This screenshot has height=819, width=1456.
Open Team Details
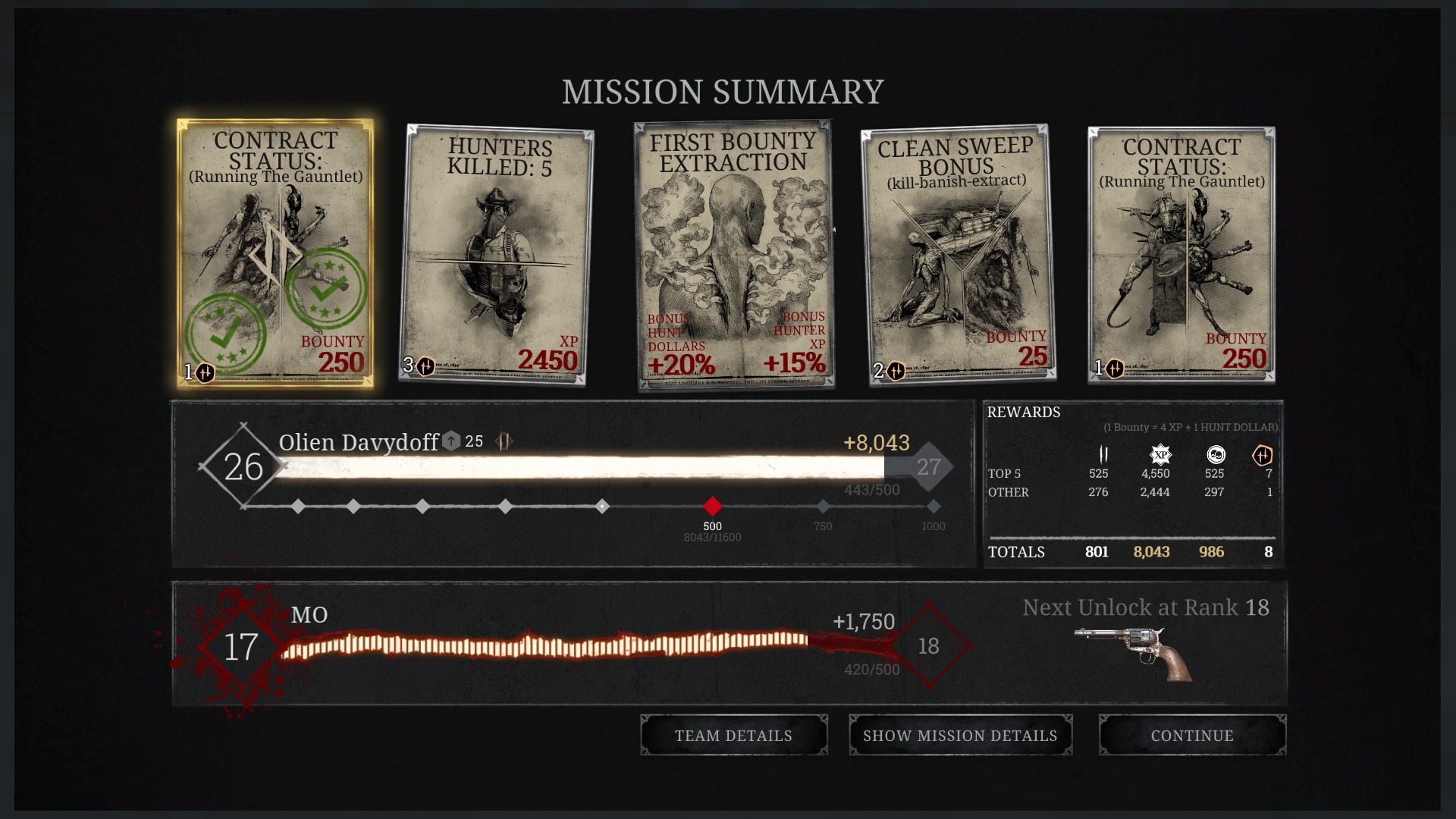point(733,735)
